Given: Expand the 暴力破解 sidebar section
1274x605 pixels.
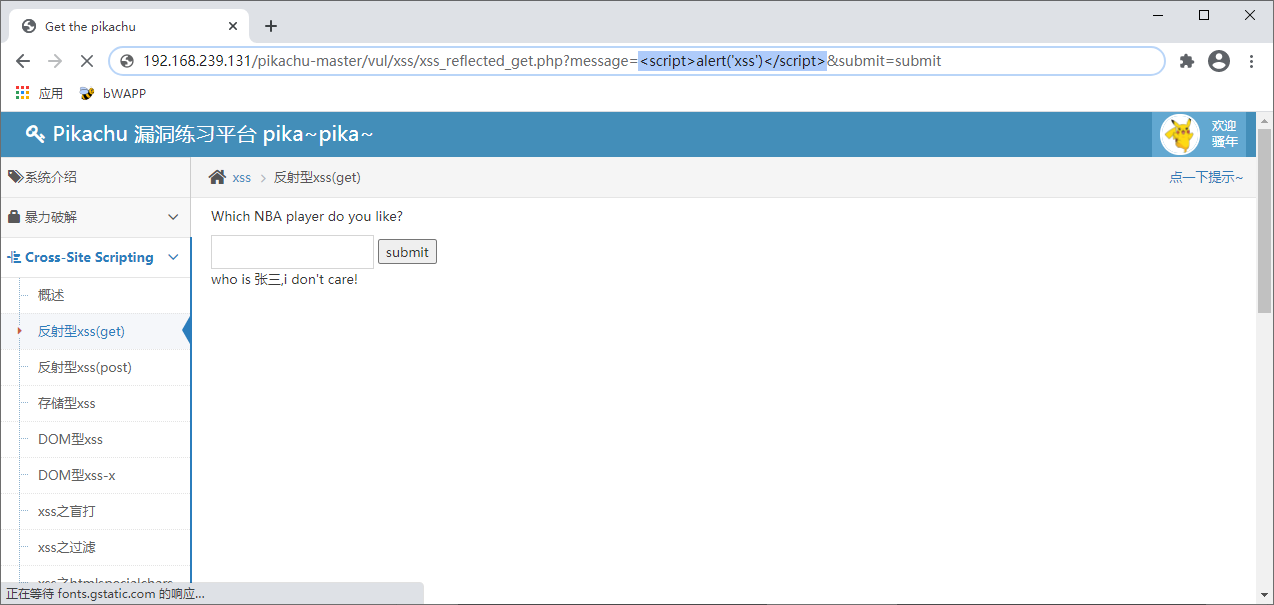Looking at the screenshot, I should [95, 217].
